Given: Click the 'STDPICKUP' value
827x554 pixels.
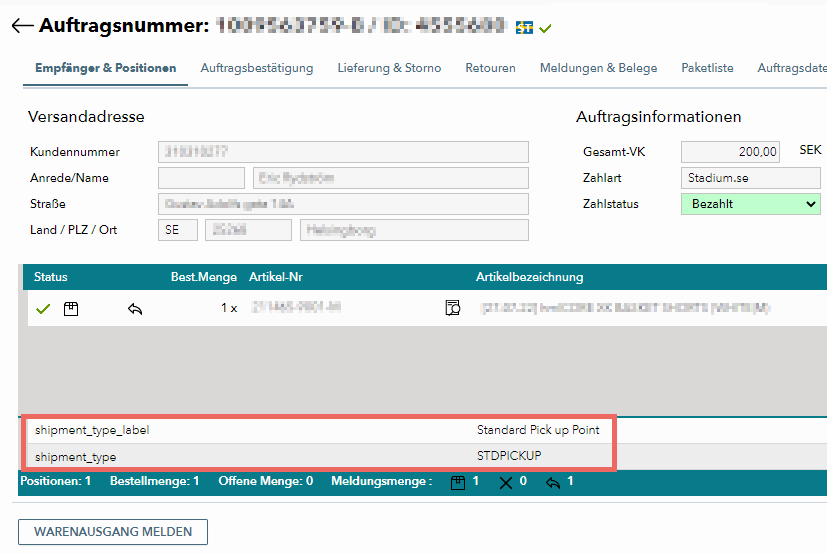Looking at the screenshot, I should 509,456.
